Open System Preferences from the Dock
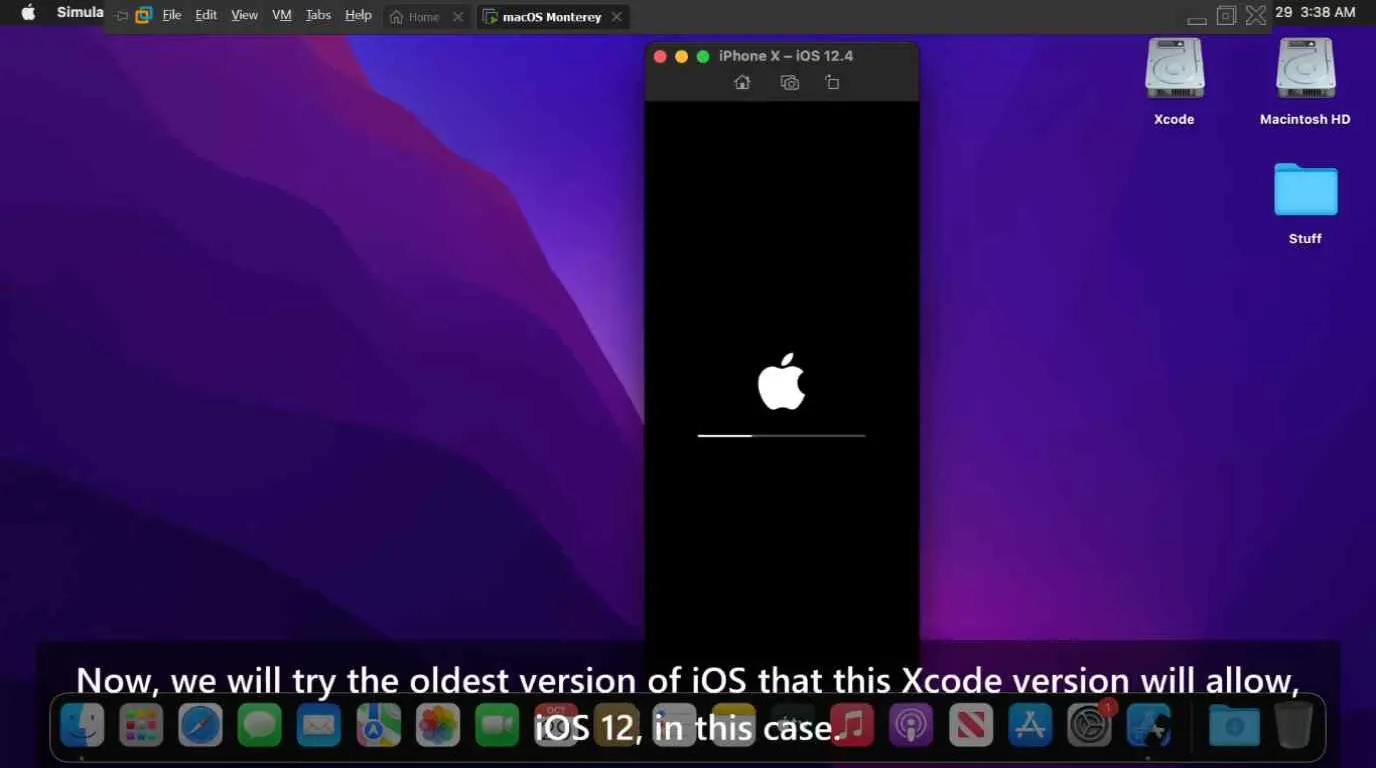1376x768 pixels. point(1089,726)
